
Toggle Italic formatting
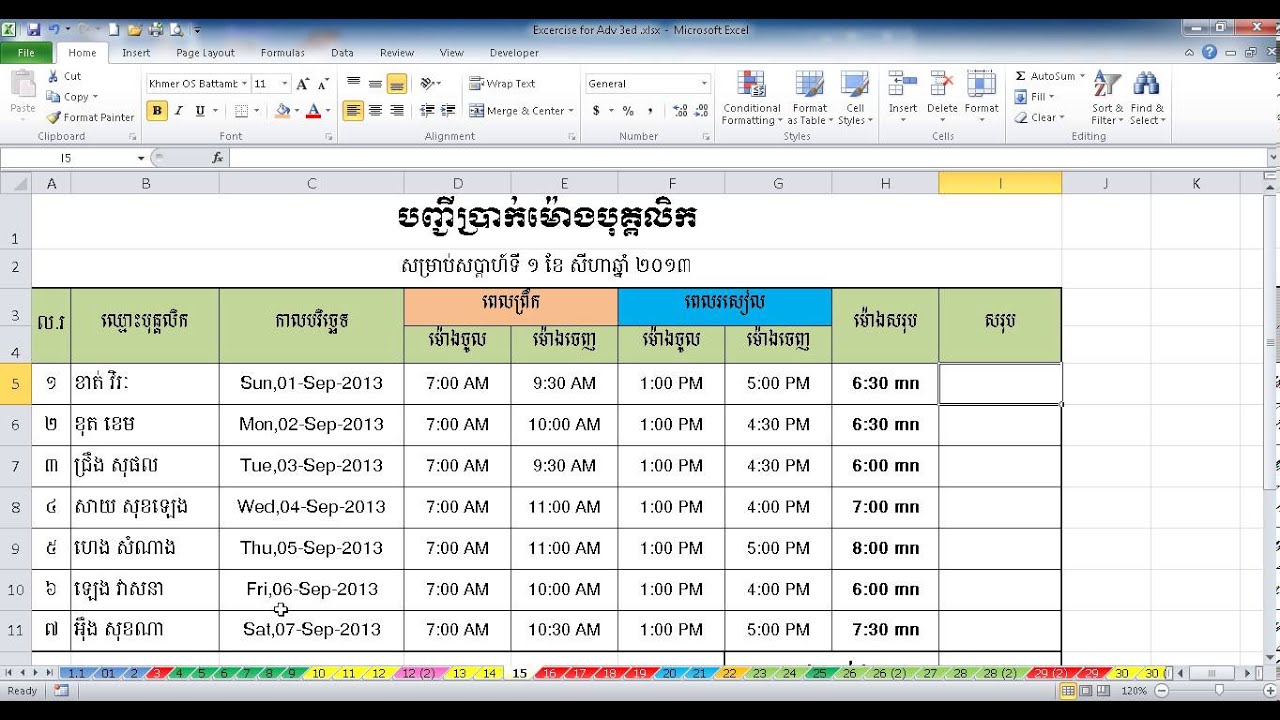click(x=179, y=111)
